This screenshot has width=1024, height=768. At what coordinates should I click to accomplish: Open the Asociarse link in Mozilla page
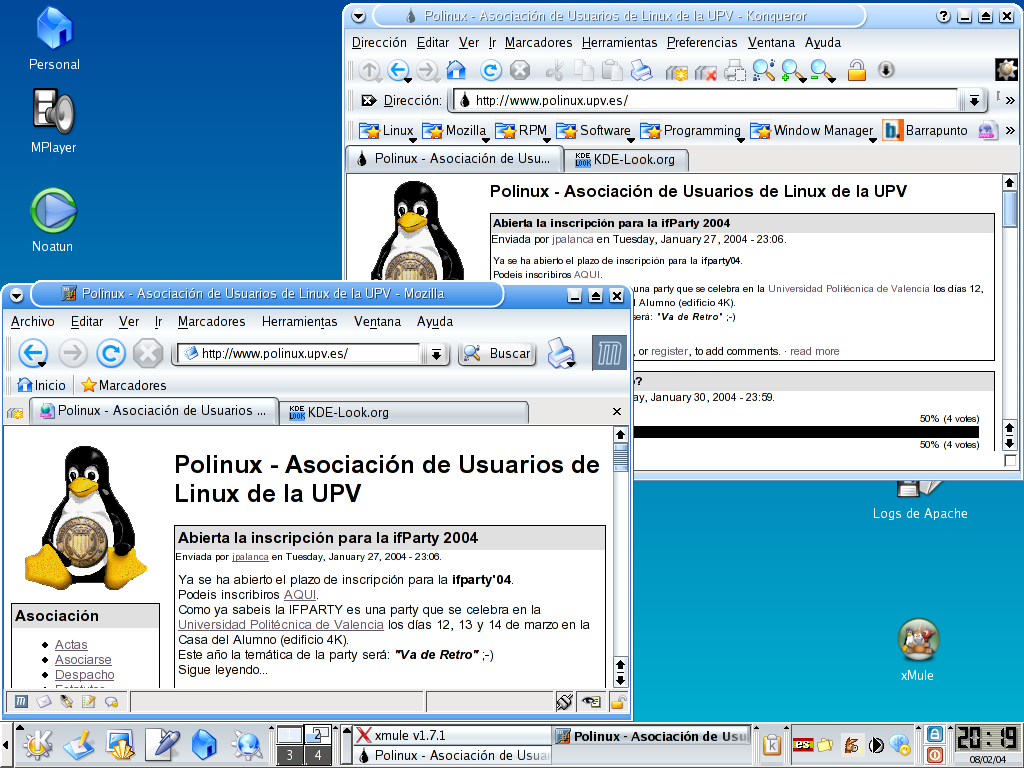point(83,660)
